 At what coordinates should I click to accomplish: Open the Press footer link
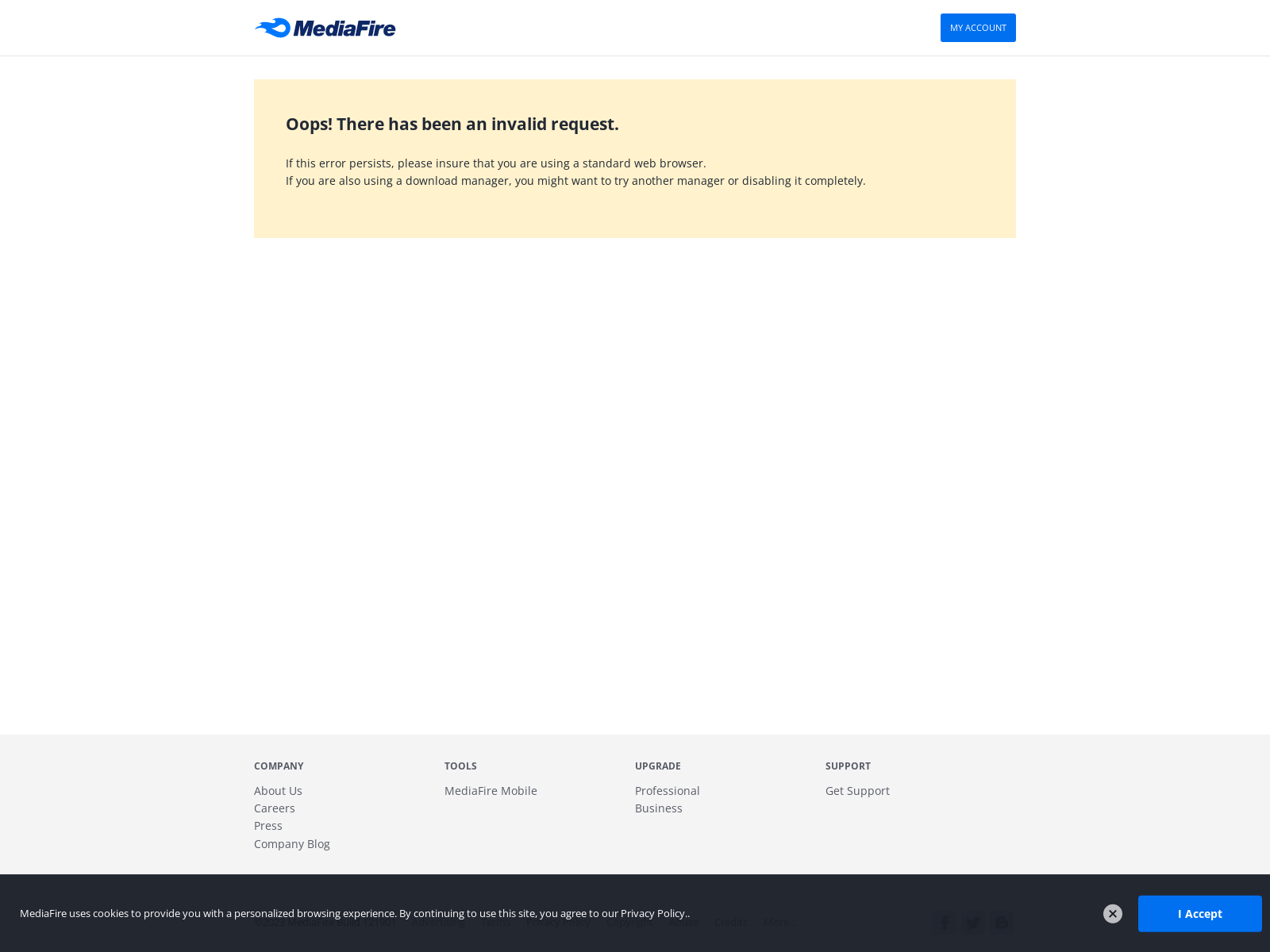click(x=268, y=826)
